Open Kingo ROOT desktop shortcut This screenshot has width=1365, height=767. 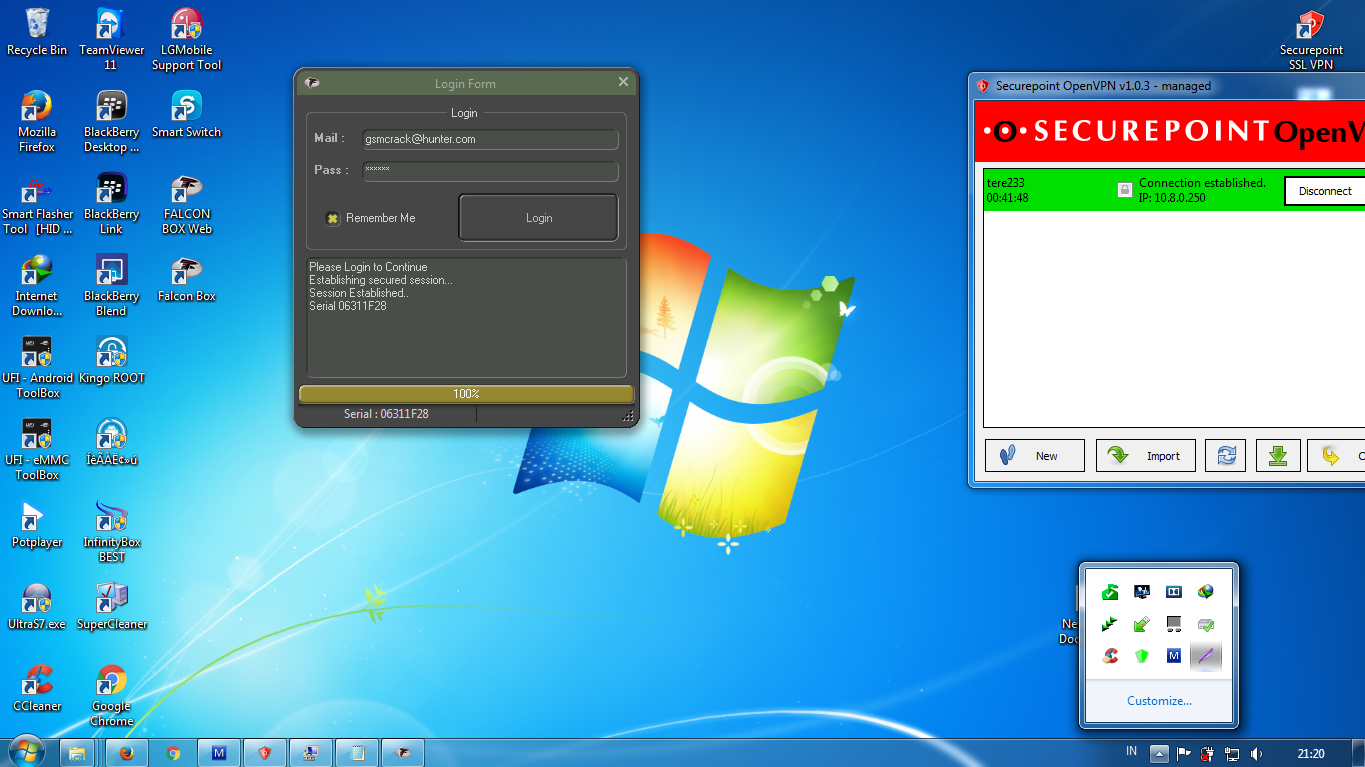click(x=111, y=360)
